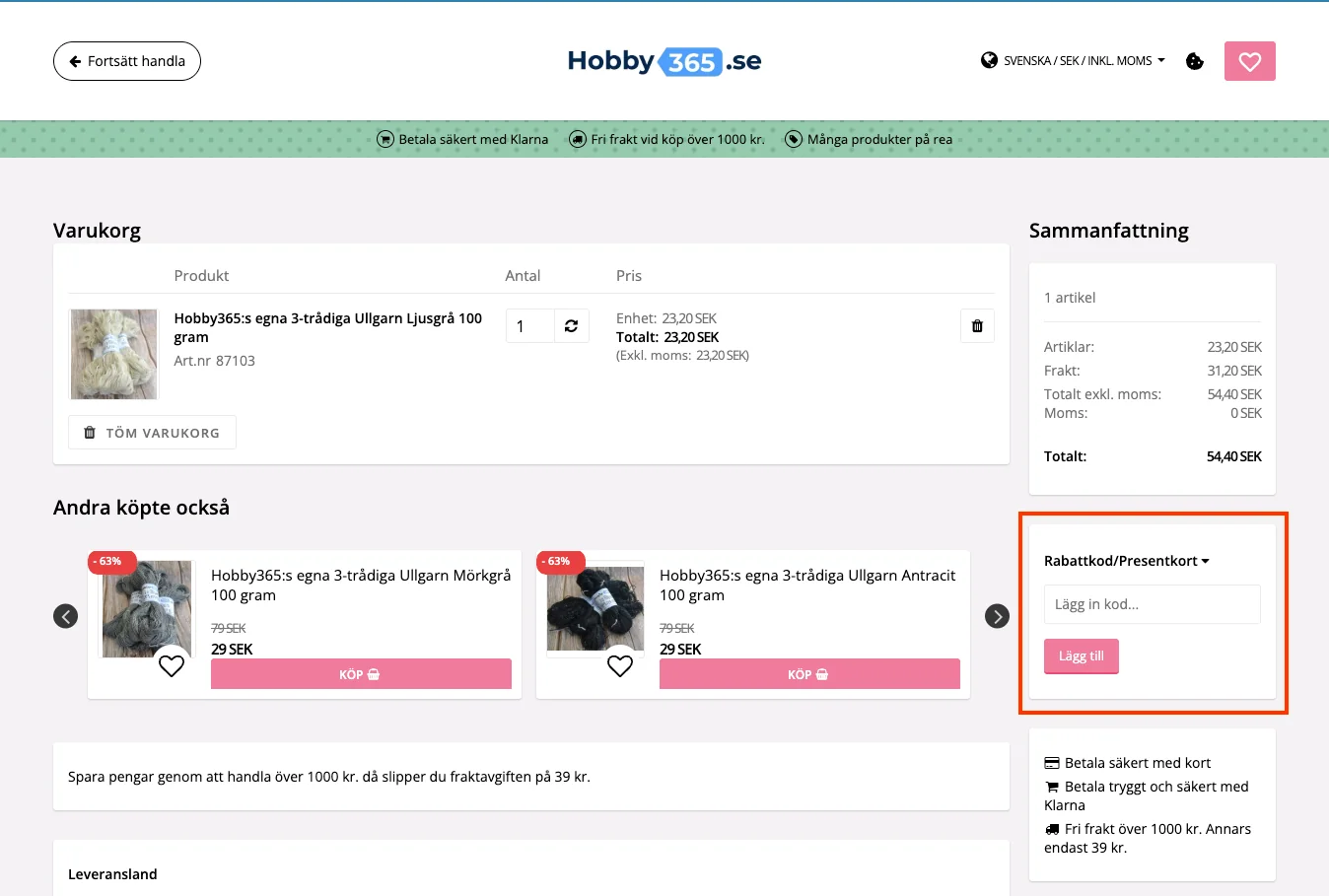Image resolution: width=1329 pixels, height=896 pixels.
Task: Favorite the Antracit yarn heart
Action: click(620, 666)
